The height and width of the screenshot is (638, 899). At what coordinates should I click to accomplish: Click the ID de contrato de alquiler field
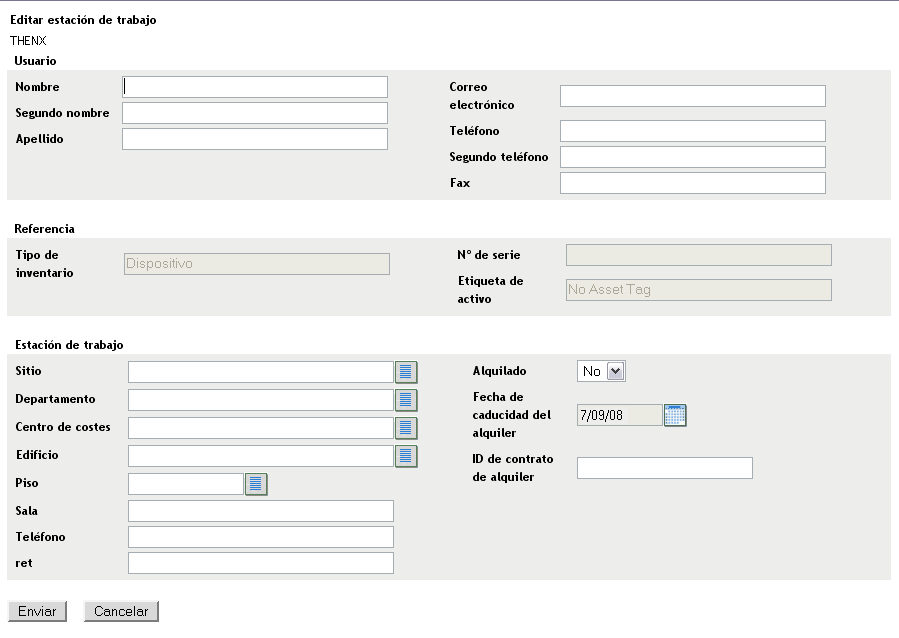pos(664,468)
